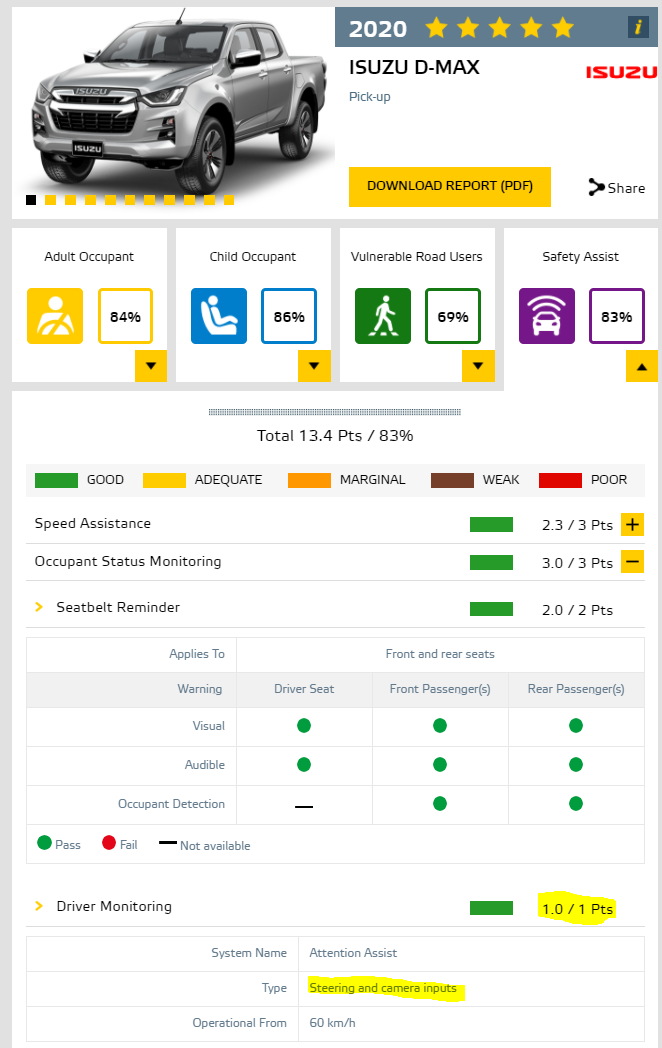Toggle the Driver Monitoring chevron
This screenshot has width=662, height=1048.
tap(39, 906)
